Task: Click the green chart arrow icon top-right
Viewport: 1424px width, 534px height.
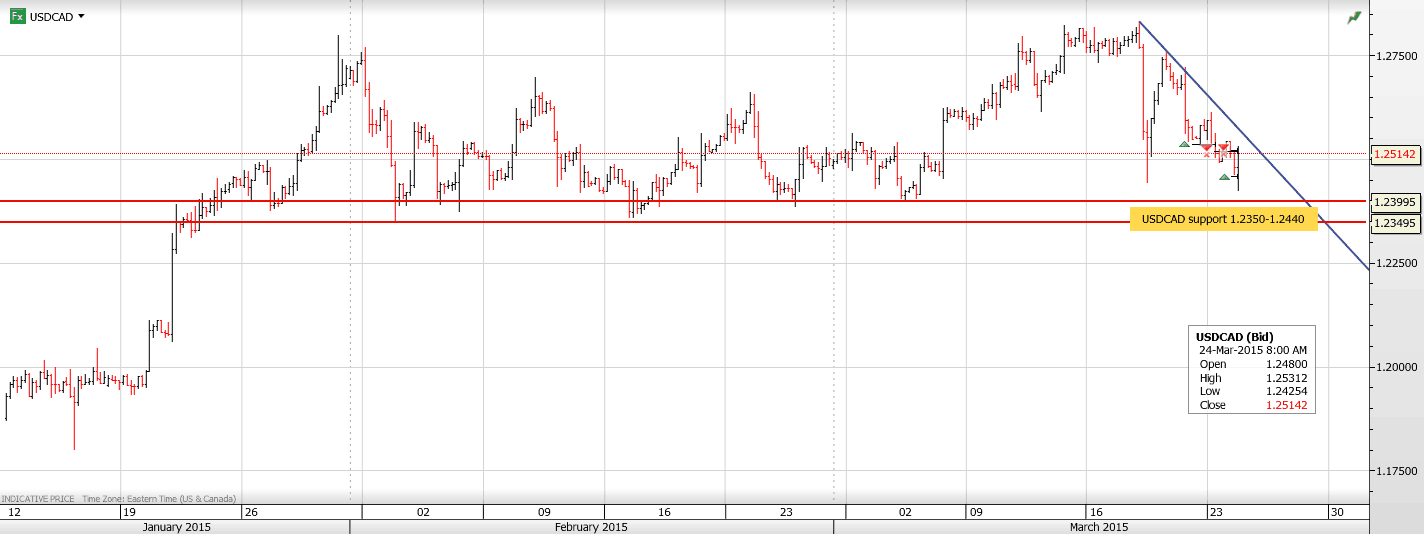Action: coord(1354,17)
